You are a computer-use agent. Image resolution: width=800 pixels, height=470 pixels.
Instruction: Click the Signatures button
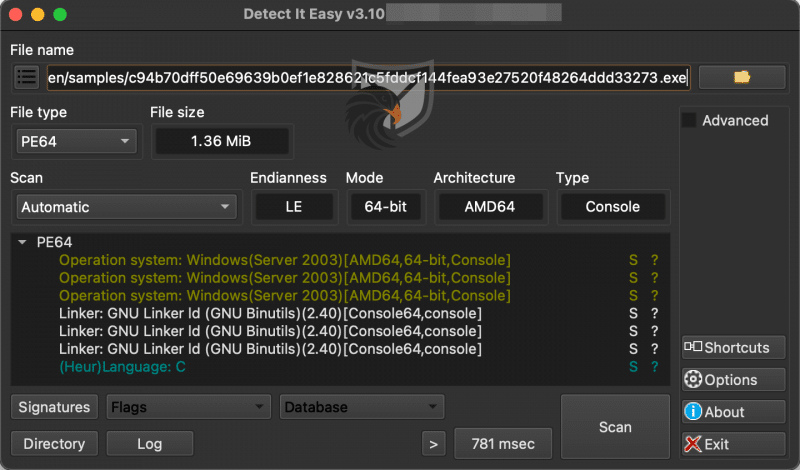pyautogui.click(x=54, y=407)
